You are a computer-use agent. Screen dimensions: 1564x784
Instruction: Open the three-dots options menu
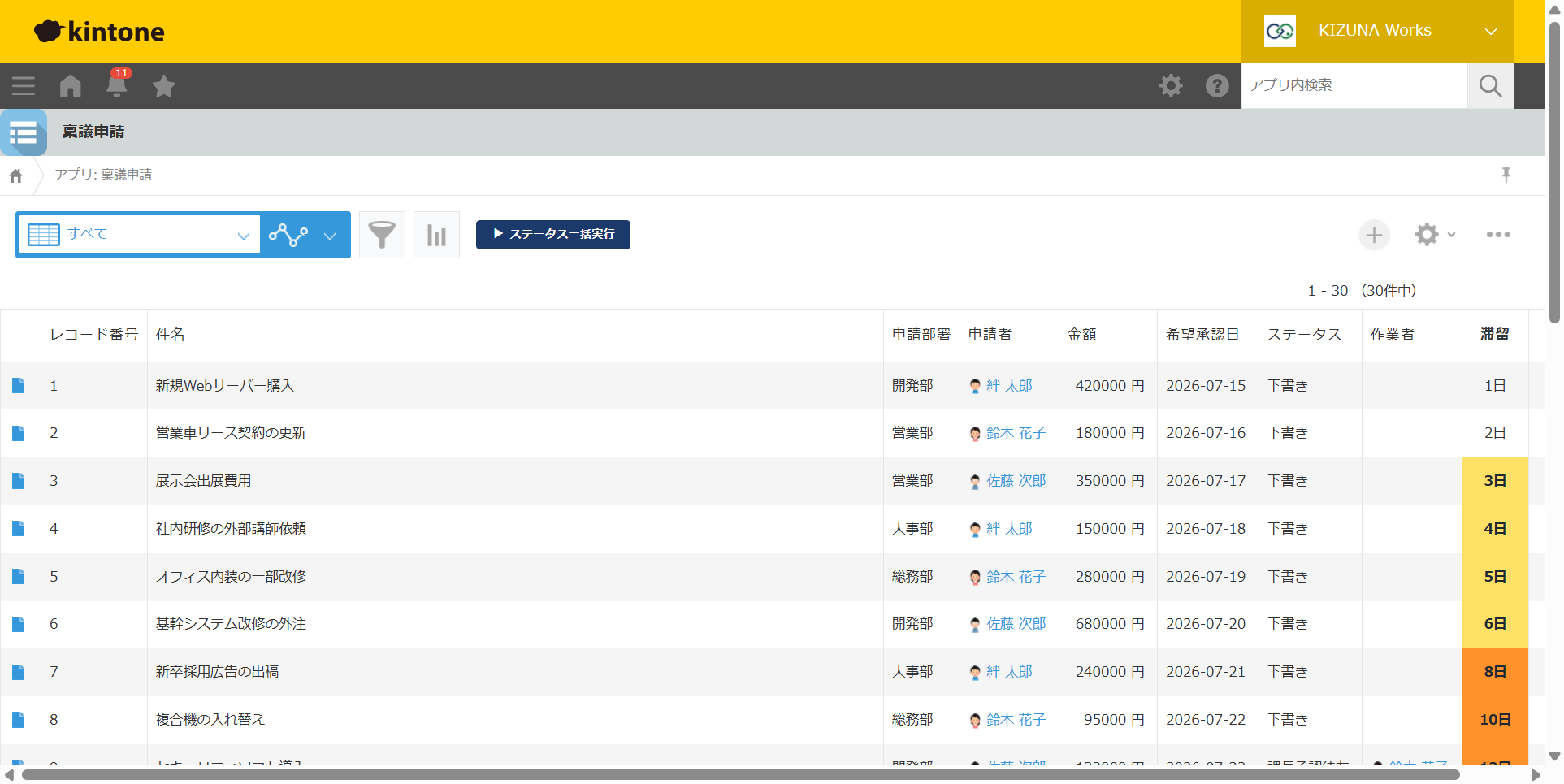tap(1498, 235)
